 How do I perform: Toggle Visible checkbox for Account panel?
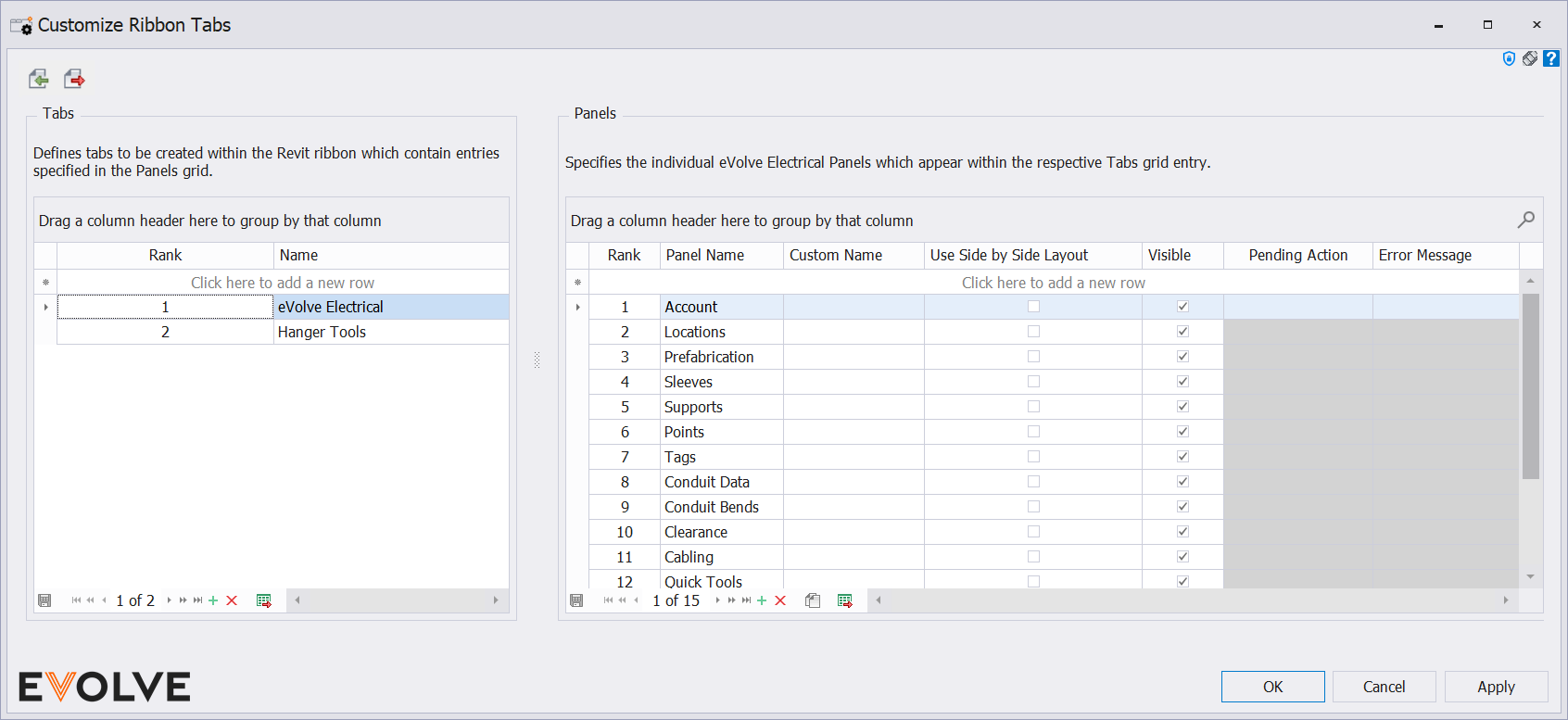pyautogui.click(x=1182, y=307)
